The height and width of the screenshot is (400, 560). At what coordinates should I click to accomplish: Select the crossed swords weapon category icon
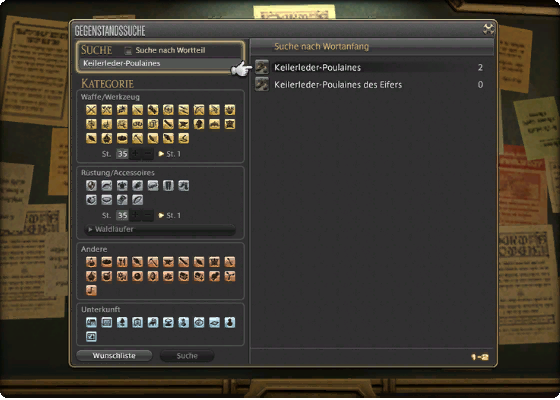[x=91, y=110]
